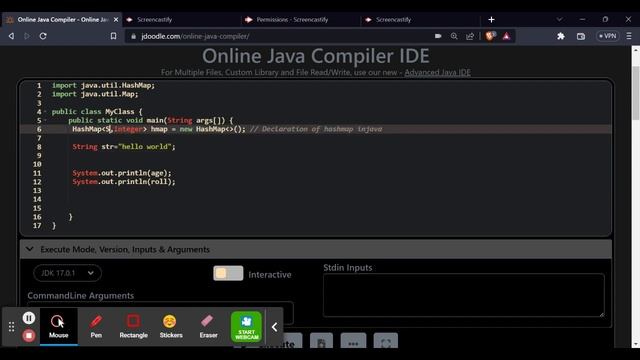Close the Online Java Compiler tab
Screen dimensions: 640x360
coord(116,20)
